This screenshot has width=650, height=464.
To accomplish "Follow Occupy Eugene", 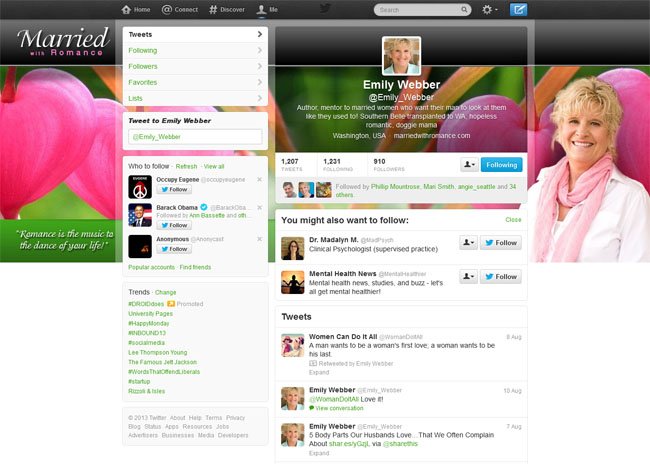I will 174,189.
